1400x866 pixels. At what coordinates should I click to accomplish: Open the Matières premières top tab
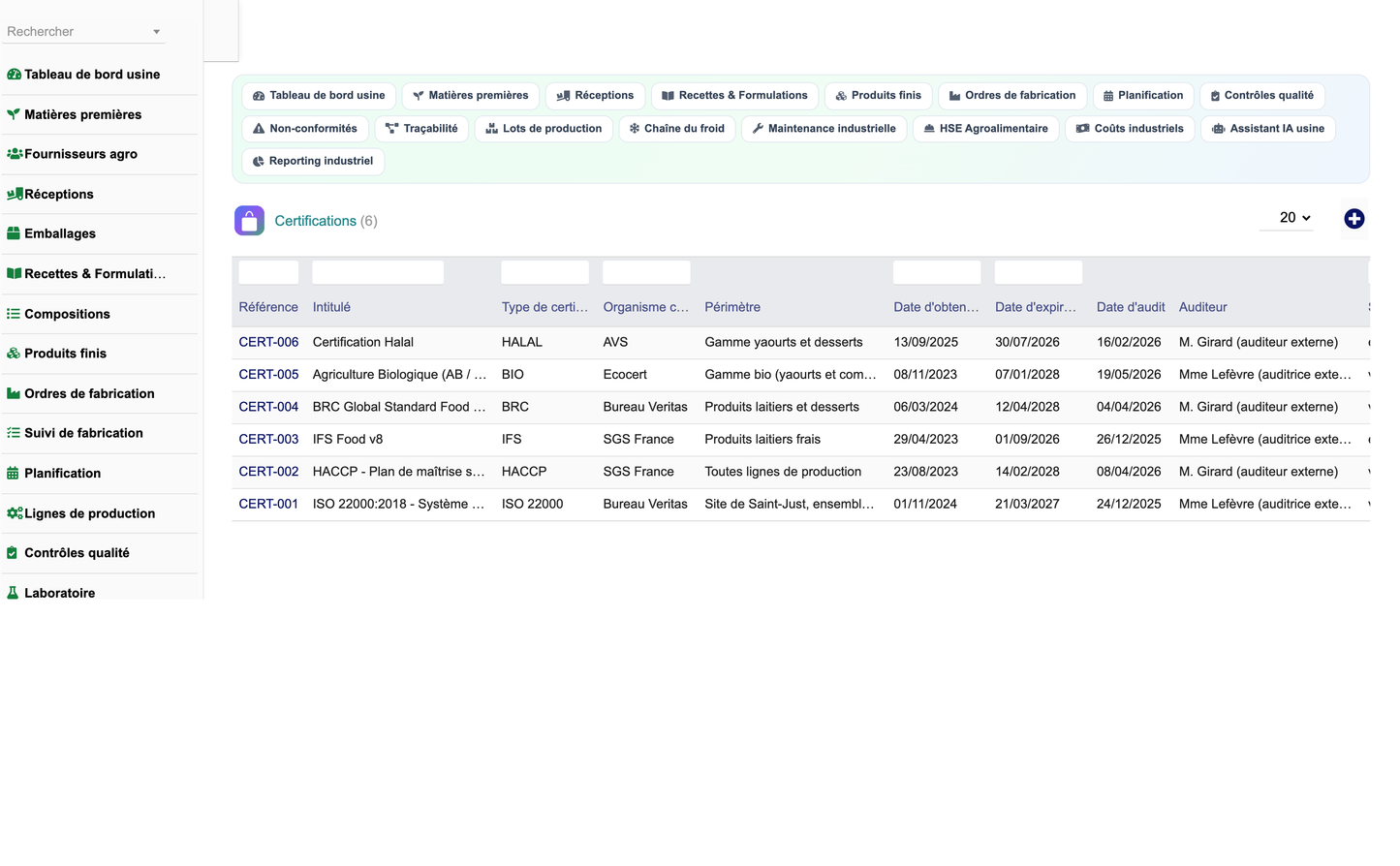[471, 96]
